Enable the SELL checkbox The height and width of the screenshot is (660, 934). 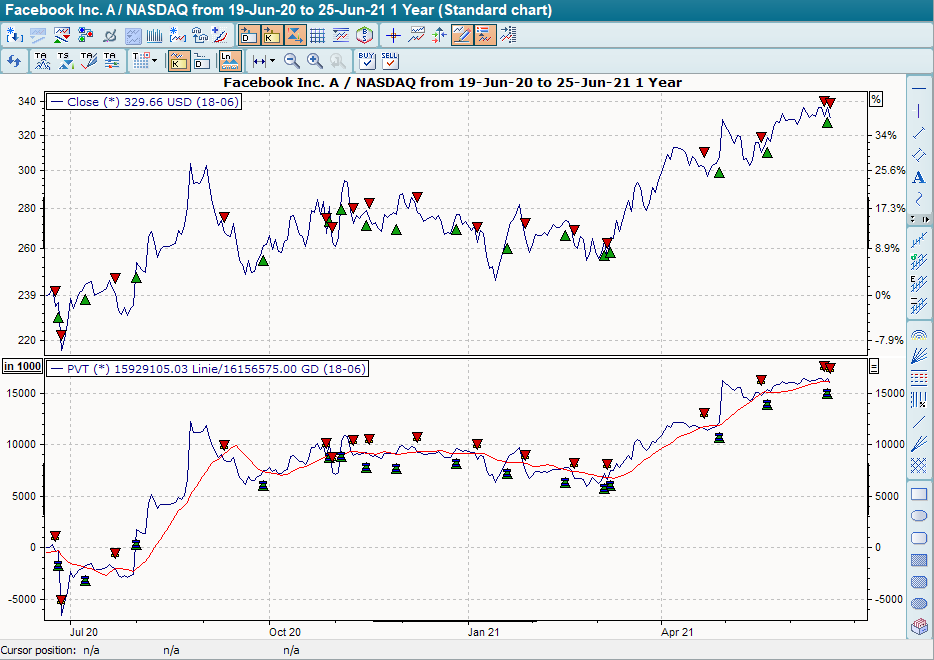389,62
